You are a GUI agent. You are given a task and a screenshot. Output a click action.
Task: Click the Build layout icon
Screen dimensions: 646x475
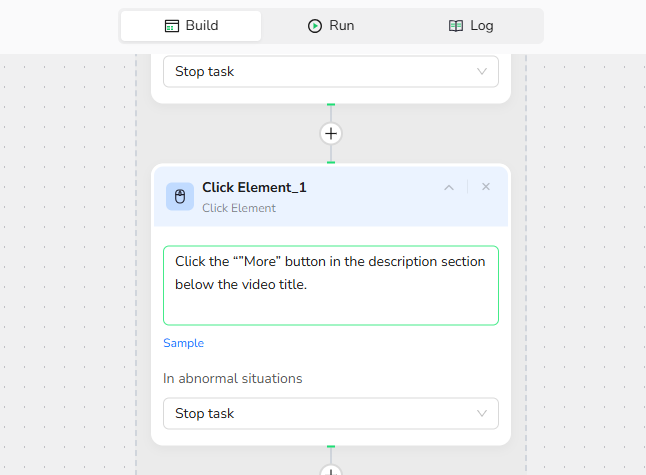coord(172,26)
